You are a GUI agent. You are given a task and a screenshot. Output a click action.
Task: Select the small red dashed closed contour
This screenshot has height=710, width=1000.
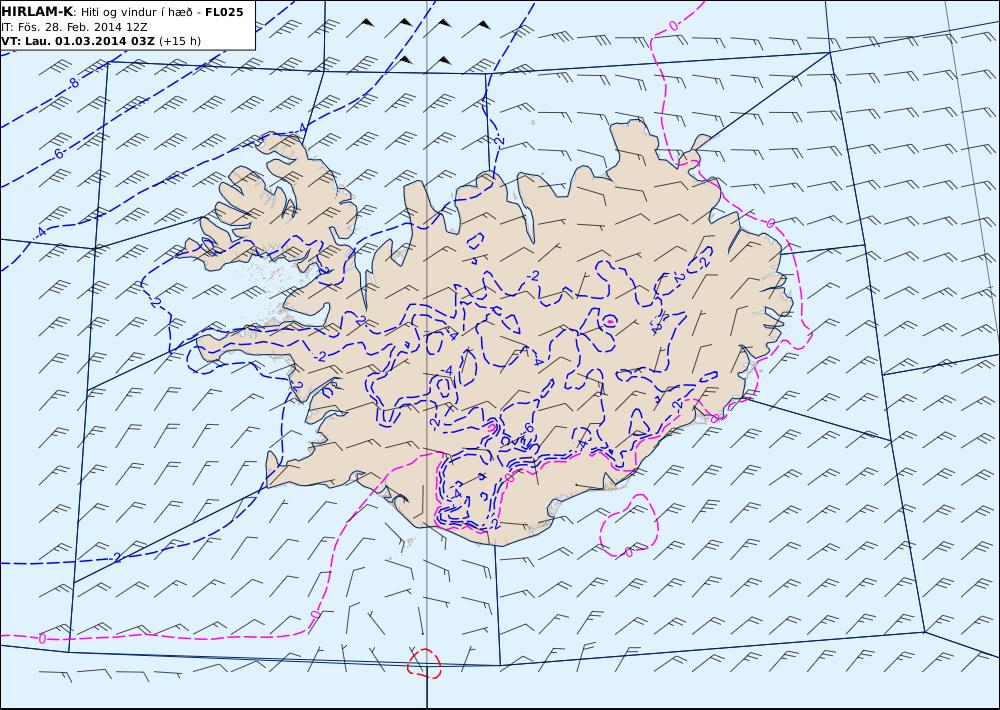[424, 663]
